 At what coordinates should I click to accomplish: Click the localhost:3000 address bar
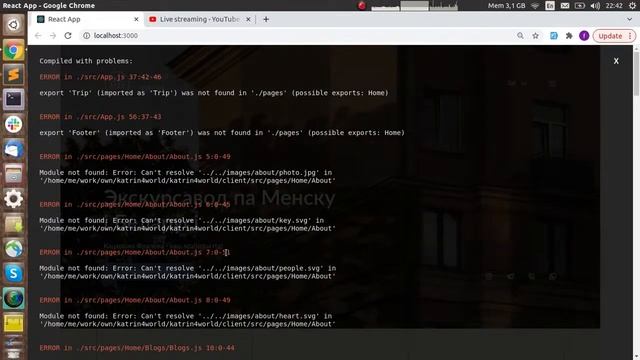click(300, 36)
